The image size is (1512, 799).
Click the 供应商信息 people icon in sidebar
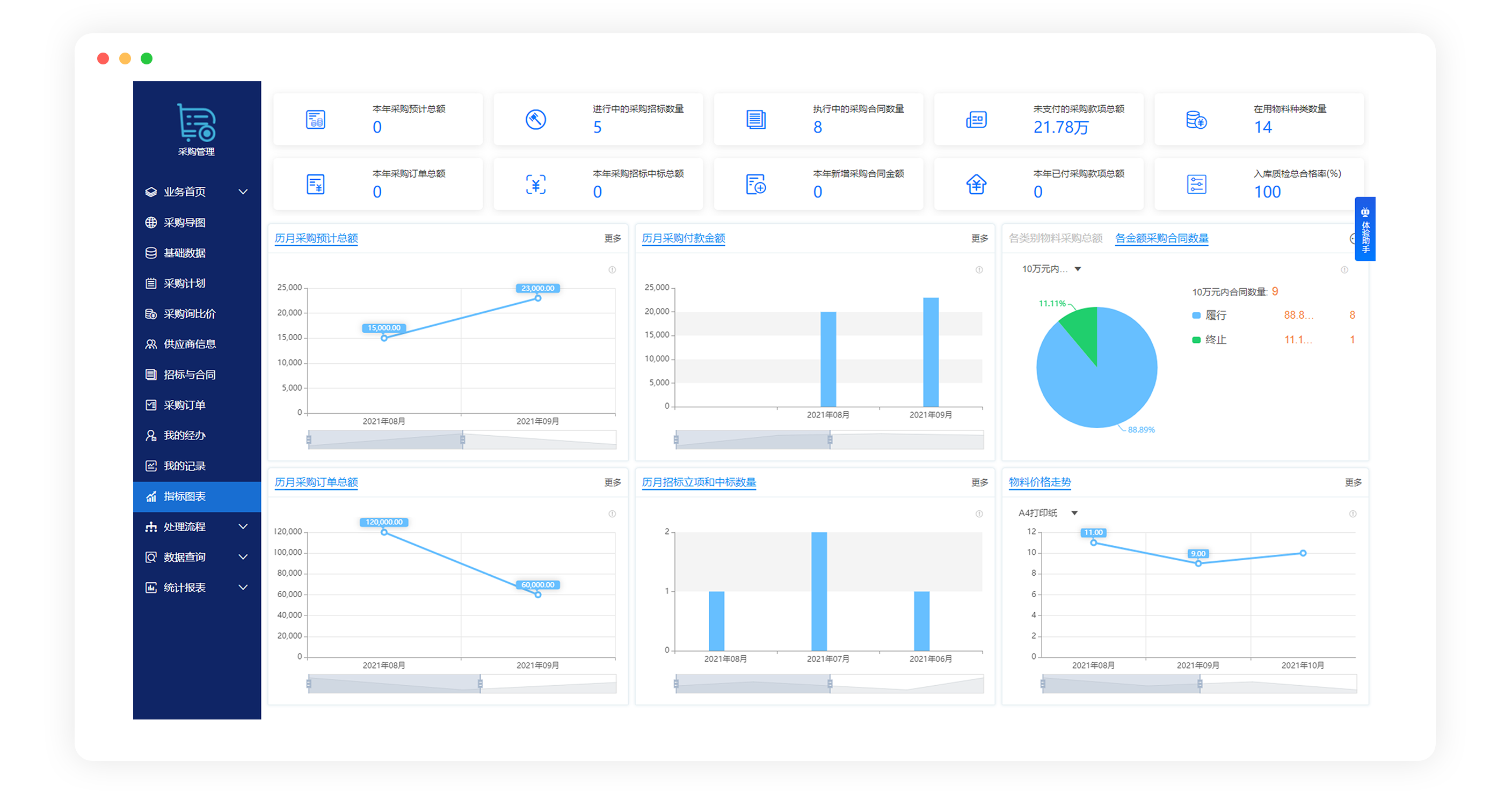[151, 344]
